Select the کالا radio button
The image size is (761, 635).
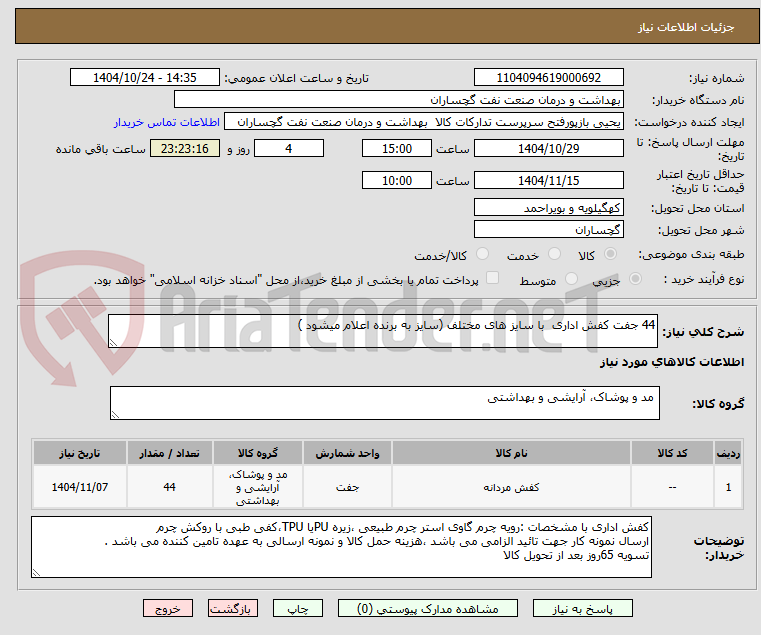pos(611,254)
